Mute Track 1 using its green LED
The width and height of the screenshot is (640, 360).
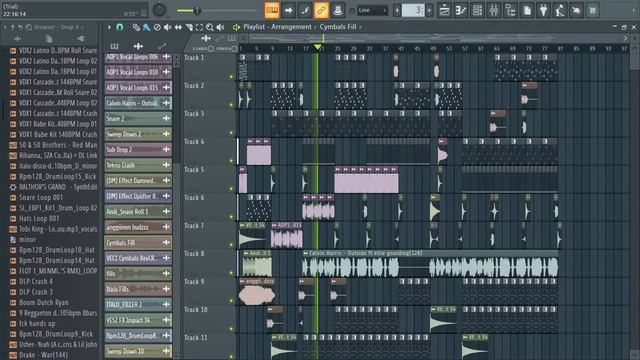coord(231,76)
